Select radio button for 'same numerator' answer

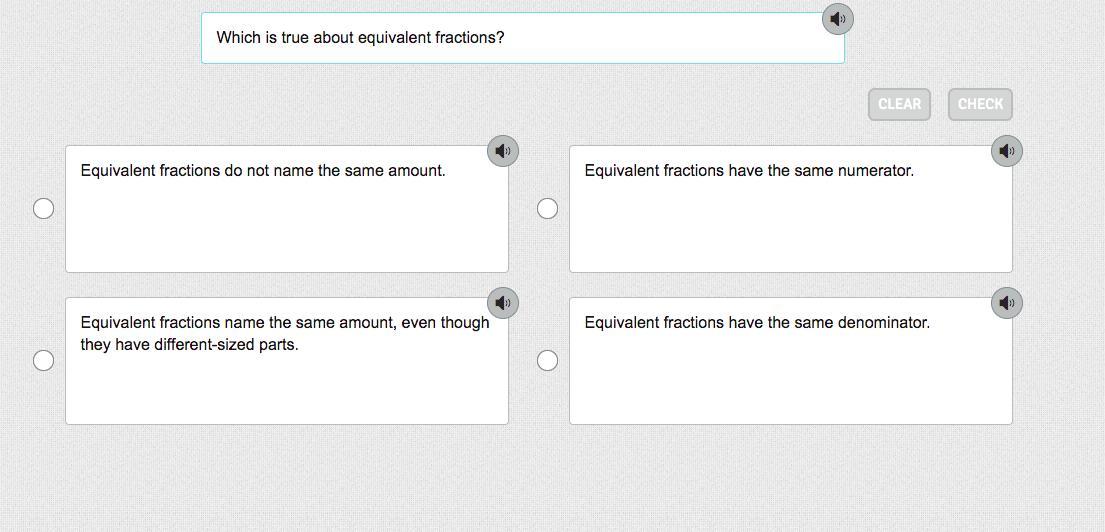[x=548, y=208]
